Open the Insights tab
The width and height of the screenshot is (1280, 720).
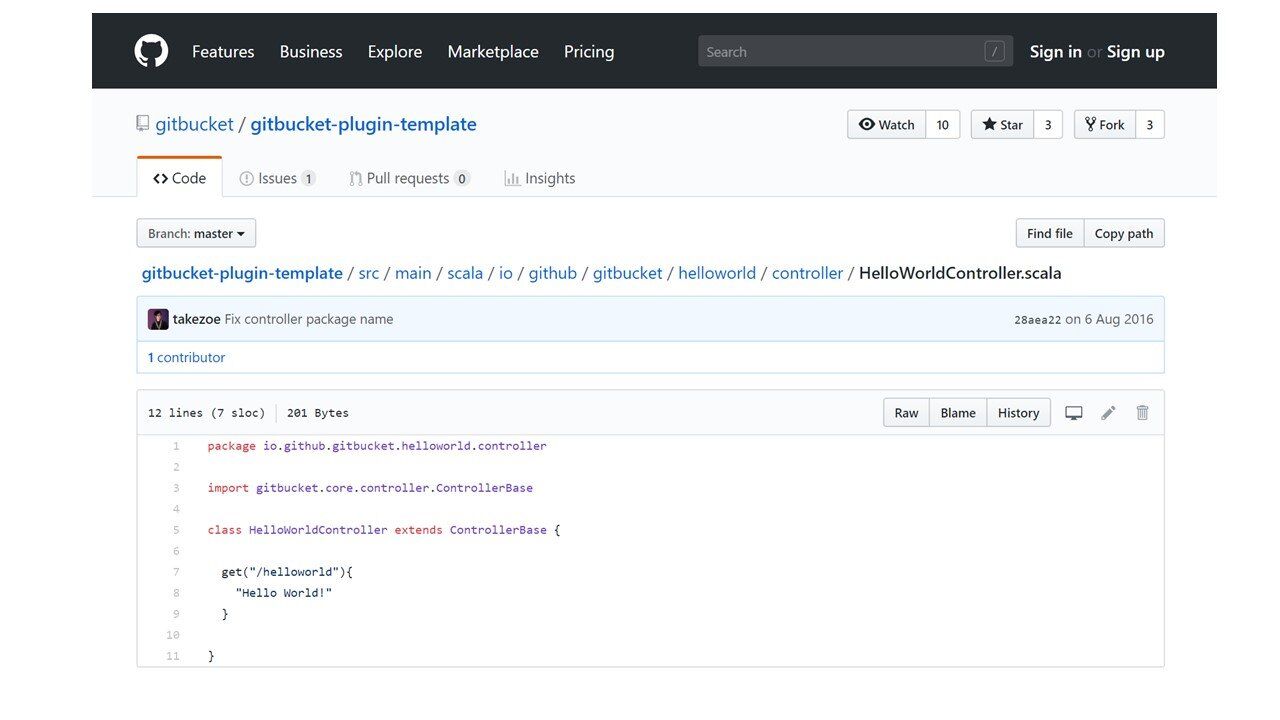tap(540, 178)
